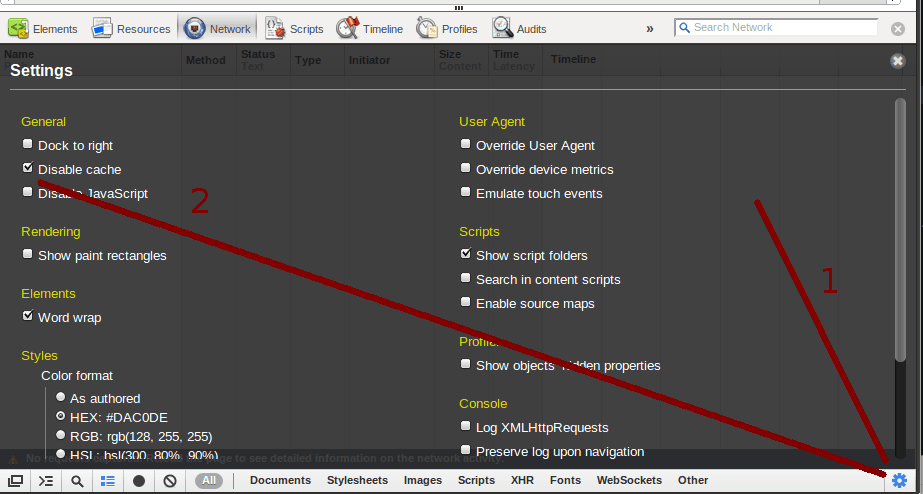Click the record network log button
The height and width of the screenshot is (494, 923).
(139, 480)
